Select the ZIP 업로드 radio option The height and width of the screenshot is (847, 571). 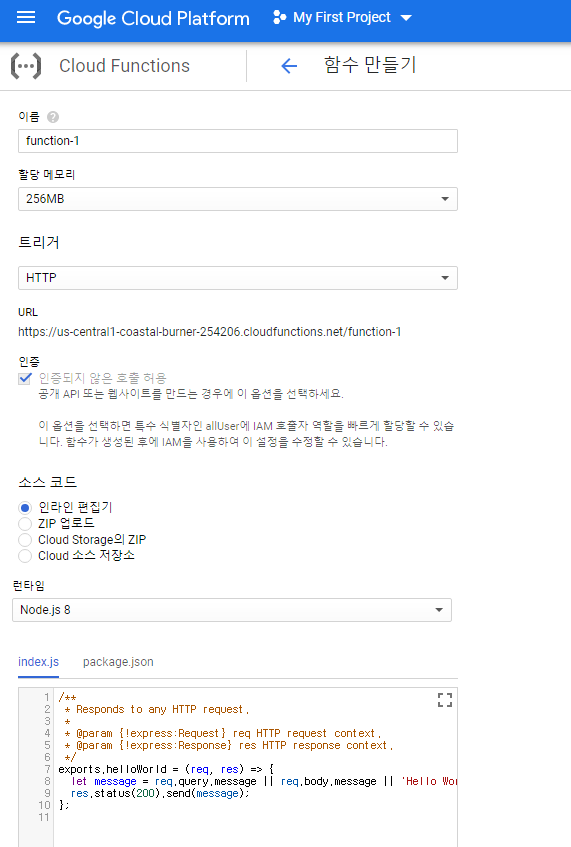pyautogui.click(x=25, y=523)
